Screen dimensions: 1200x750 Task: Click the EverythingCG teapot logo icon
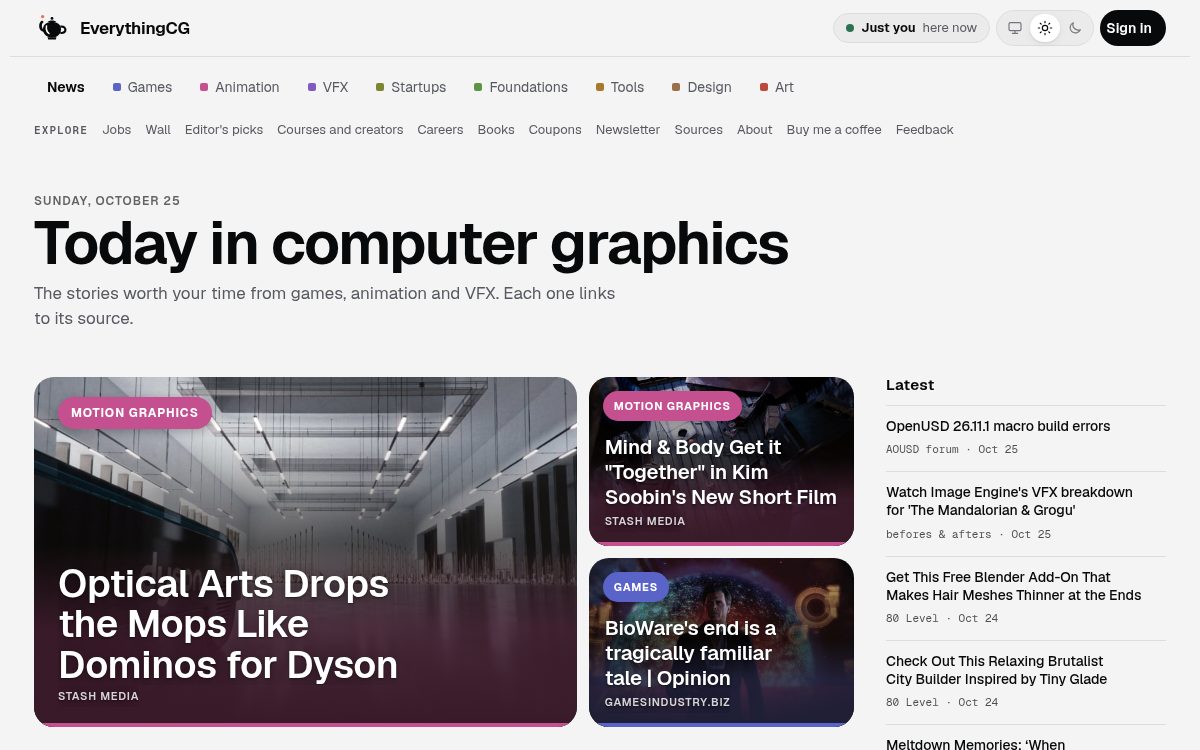(52, 28)
